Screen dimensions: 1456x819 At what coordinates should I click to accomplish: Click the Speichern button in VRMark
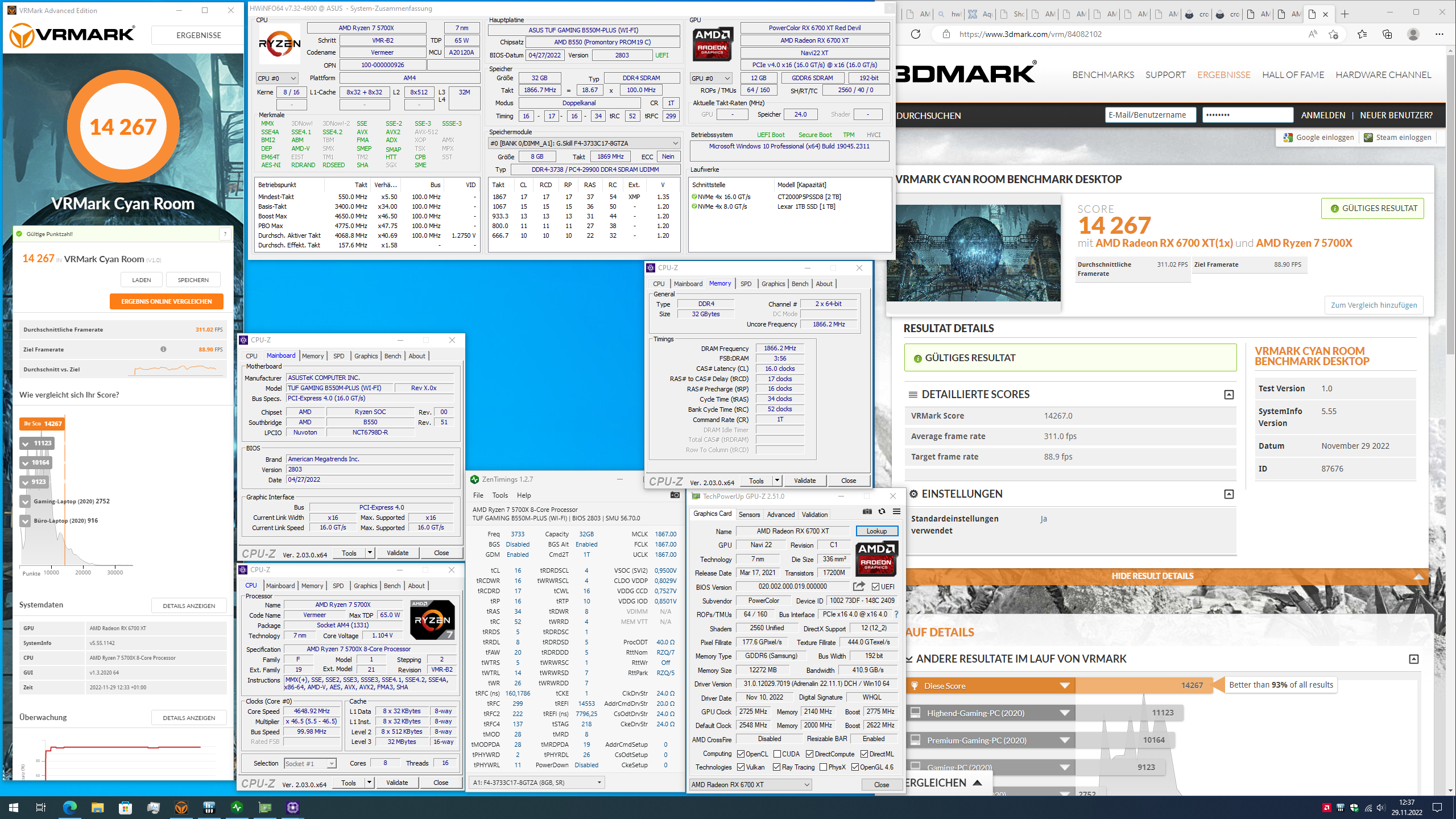[193, 280]
